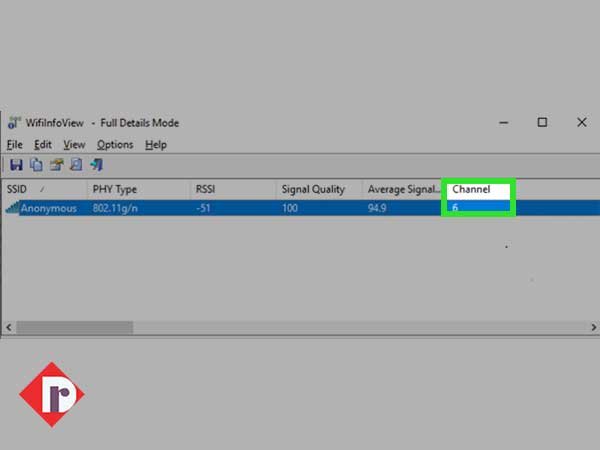Viewport: 600px width, 450px height.
Task: Click the horizontal scrollbar thumb
Action: 75,328
